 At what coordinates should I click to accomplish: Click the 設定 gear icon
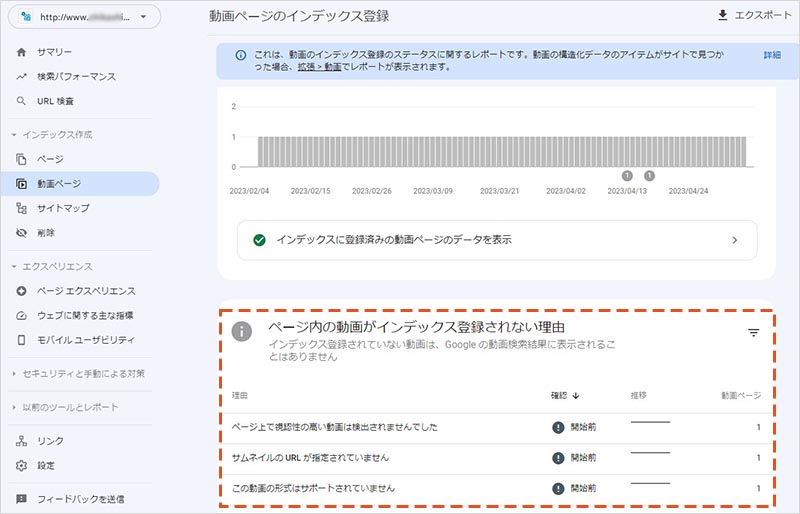[22, 465]
